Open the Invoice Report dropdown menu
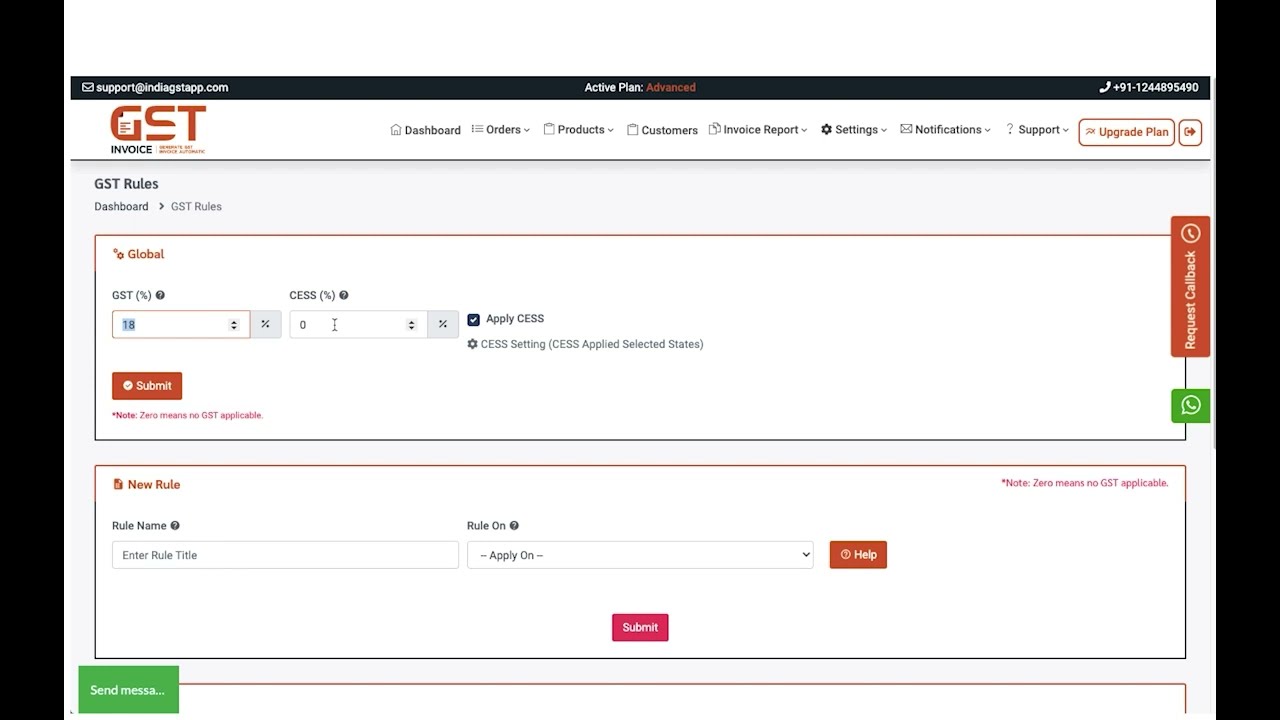The image size is (1280, 720). [758, 130]
